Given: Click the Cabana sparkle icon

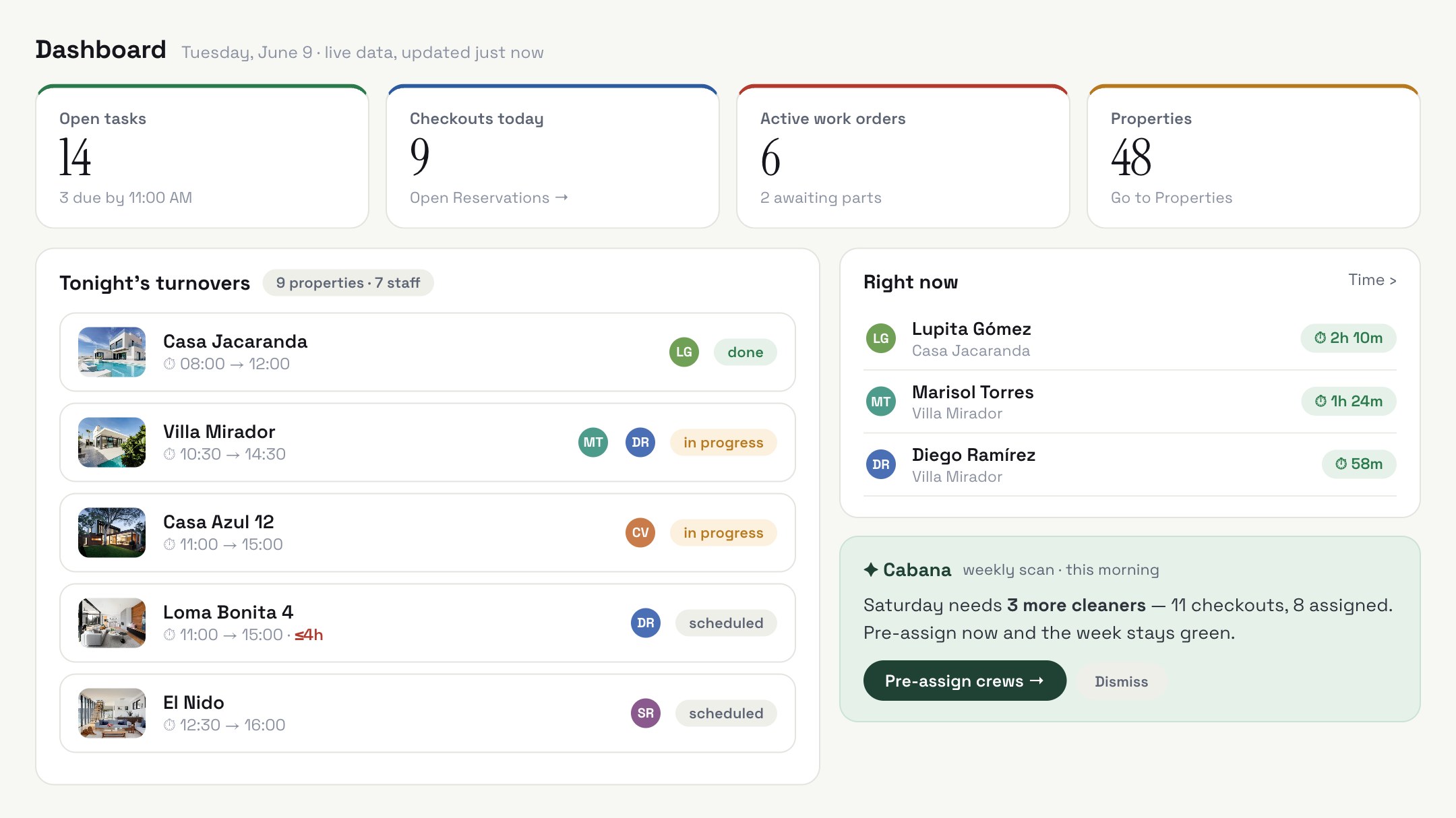Looking at the screenshot, I should click(871, 569).
